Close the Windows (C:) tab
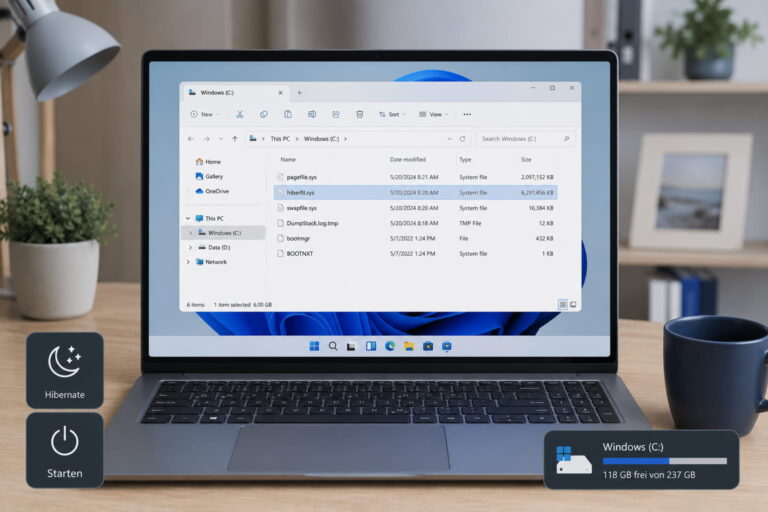The width and height of the screenshot is (768, 512). pyautogui.click(x=280, y=93)
